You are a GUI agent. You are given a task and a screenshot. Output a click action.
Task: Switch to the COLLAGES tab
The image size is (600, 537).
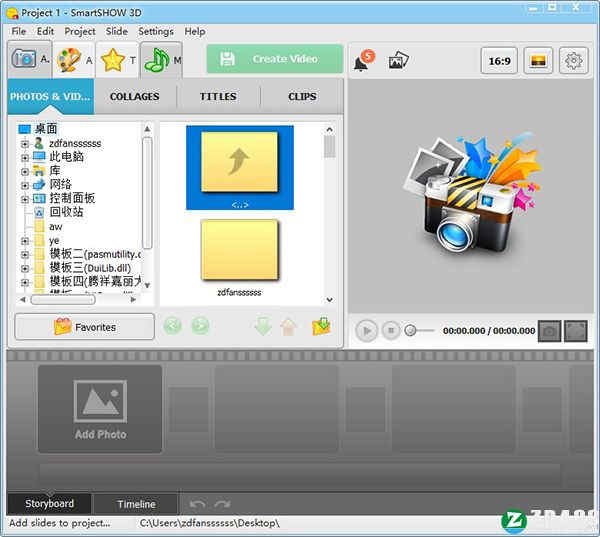(135, 97)
